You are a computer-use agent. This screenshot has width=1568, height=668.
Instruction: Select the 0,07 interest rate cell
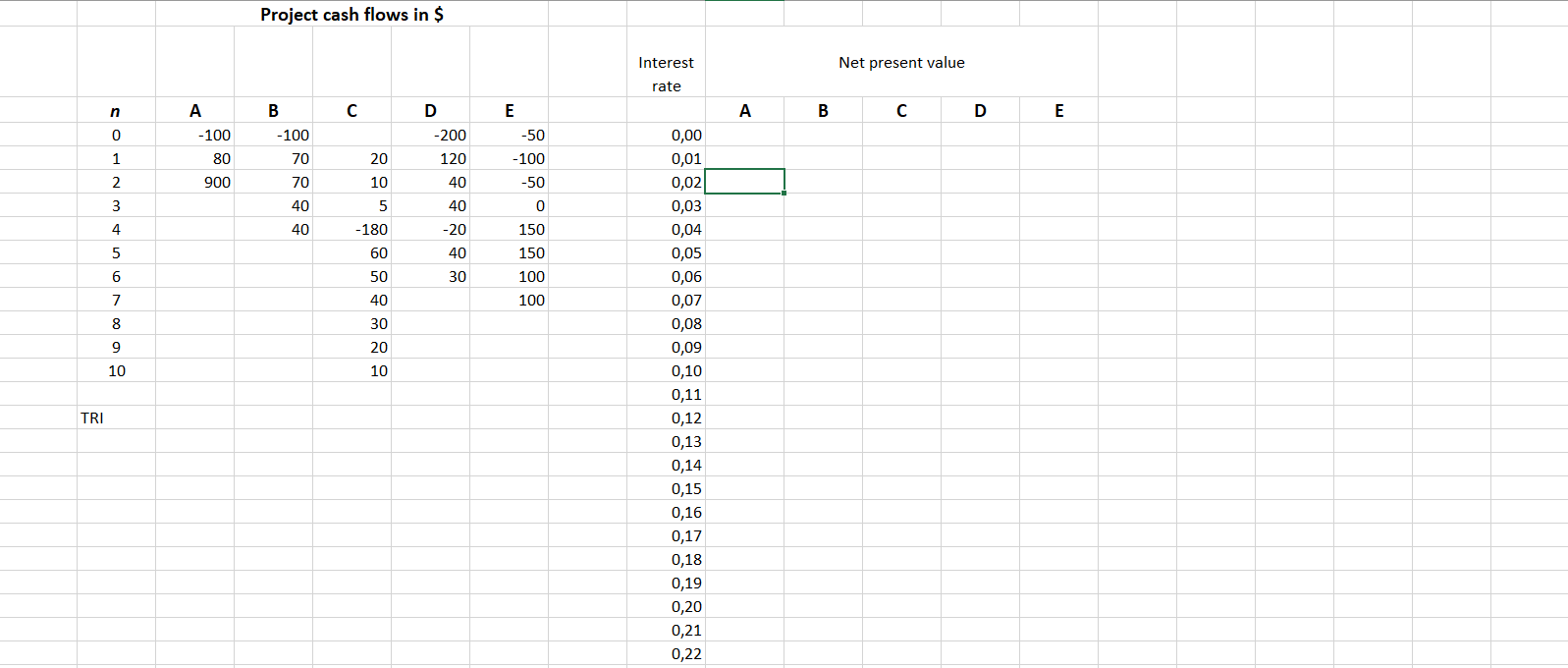pyautogui.click(x=666, y=300)
